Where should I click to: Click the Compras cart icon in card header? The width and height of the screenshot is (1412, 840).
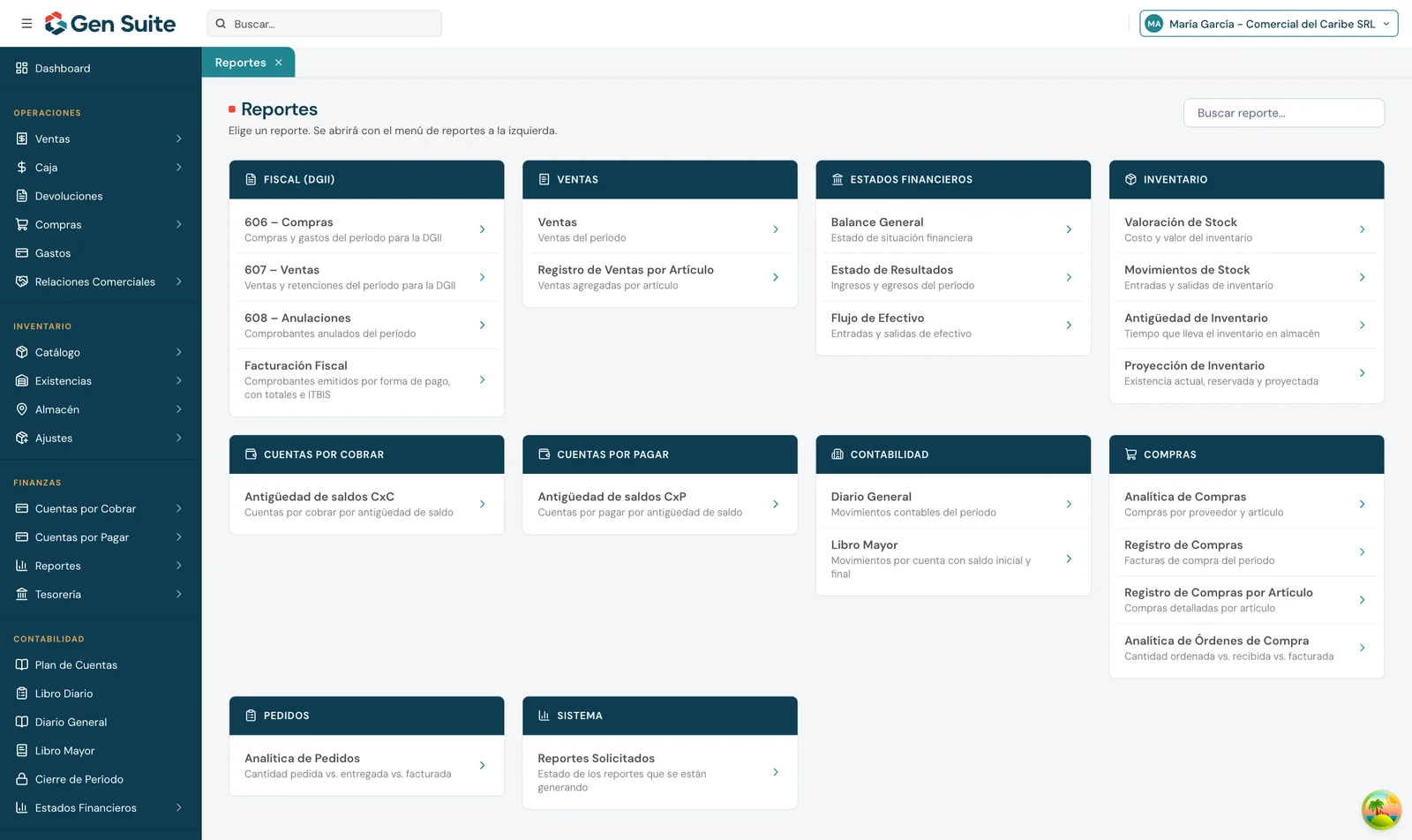tap(1130, 454)
